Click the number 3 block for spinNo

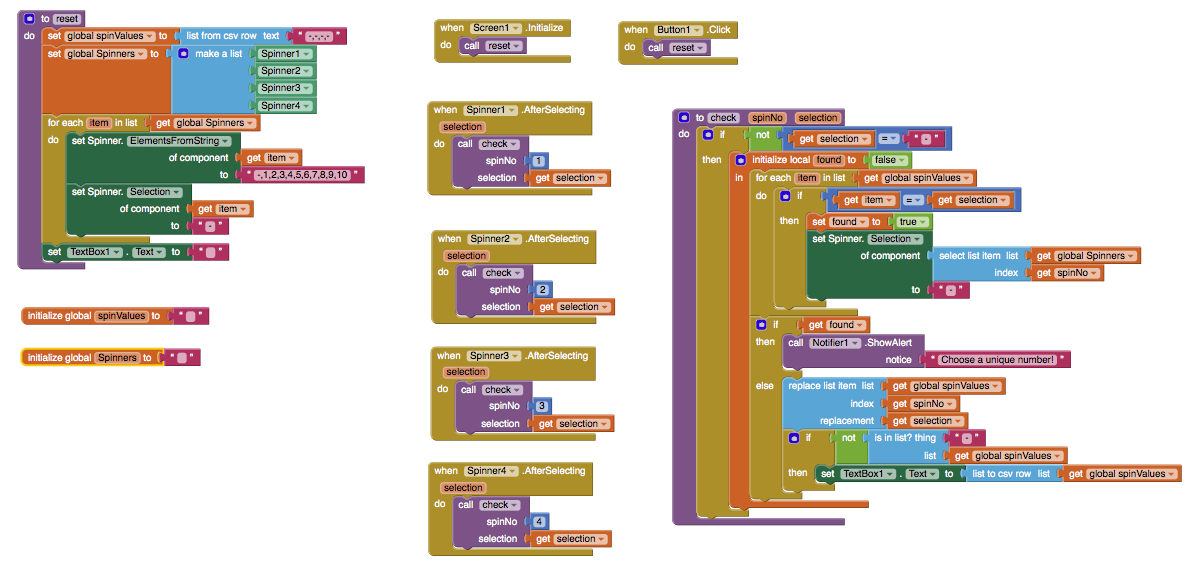[x=541, y=407]
